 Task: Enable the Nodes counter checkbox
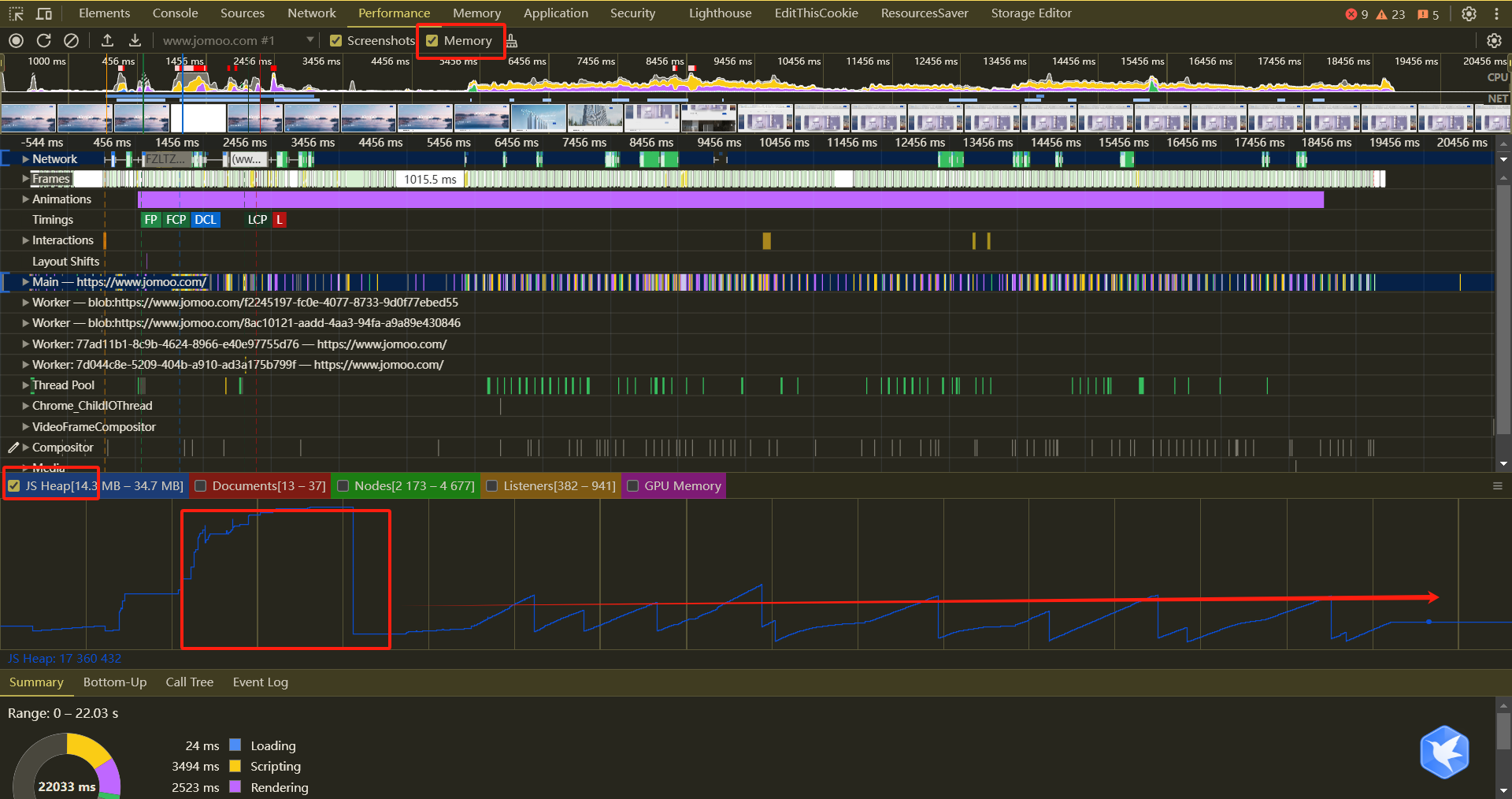coord(343,486)
